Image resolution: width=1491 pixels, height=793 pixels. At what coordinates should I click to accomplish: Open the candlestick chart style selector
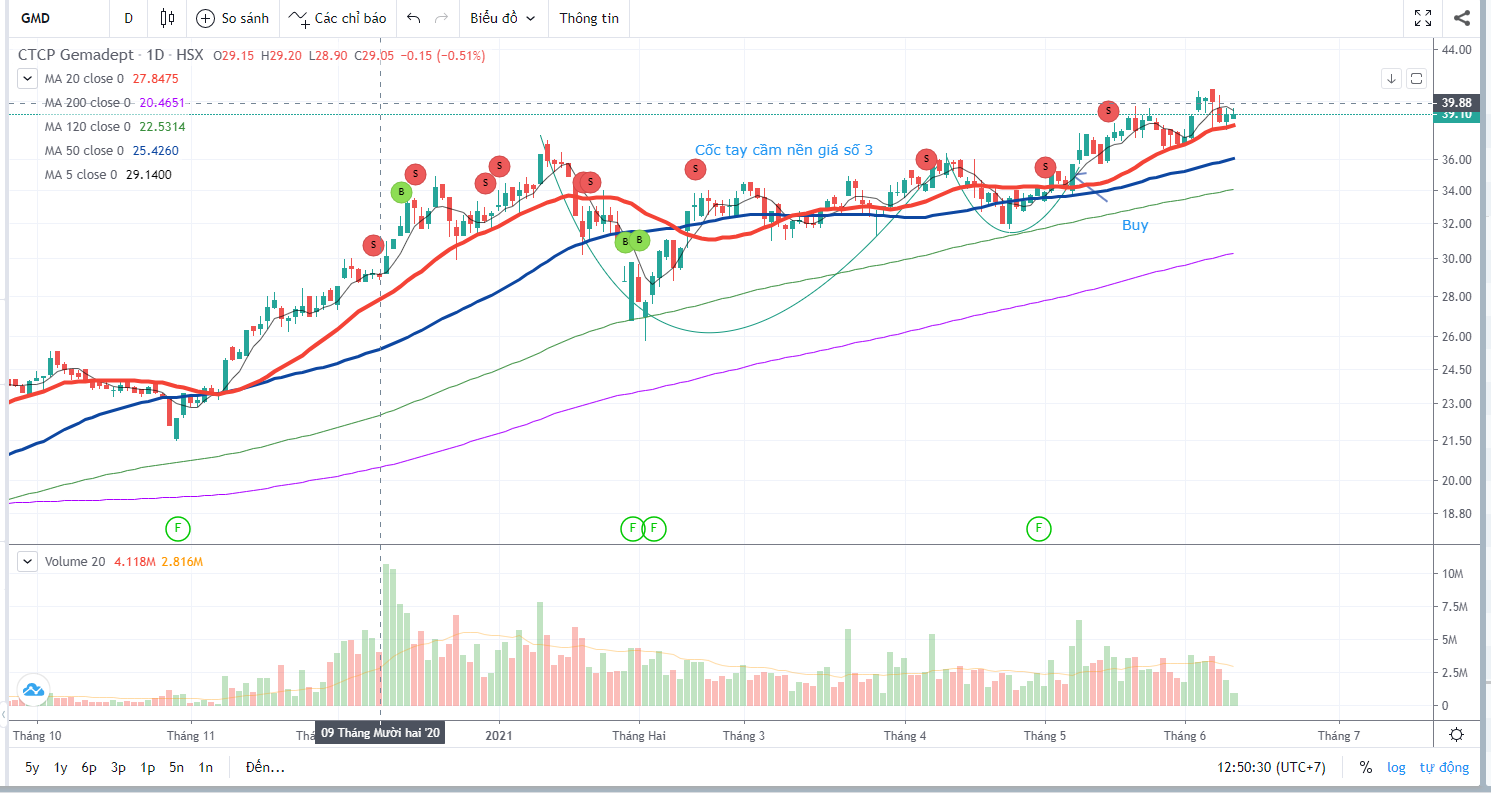166,18
